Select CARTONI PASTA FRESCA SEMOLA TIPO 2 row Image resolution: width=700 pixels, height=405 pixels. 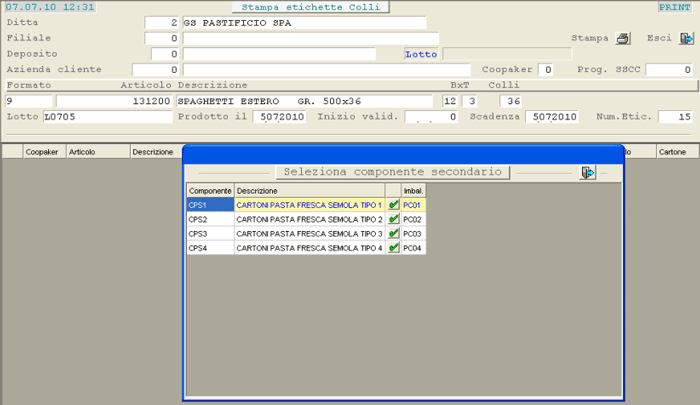coord(310,219)
